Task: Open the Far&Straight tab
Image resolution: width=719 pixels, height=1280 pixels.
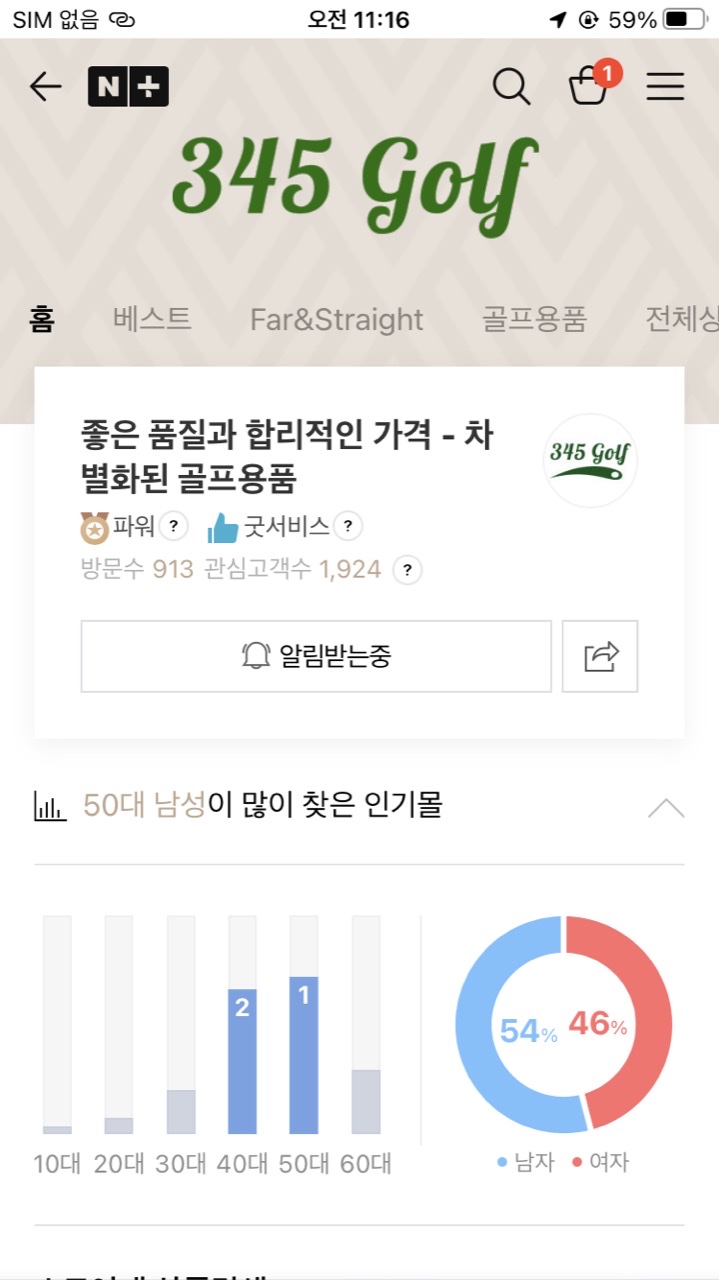Action: (336, 319)
